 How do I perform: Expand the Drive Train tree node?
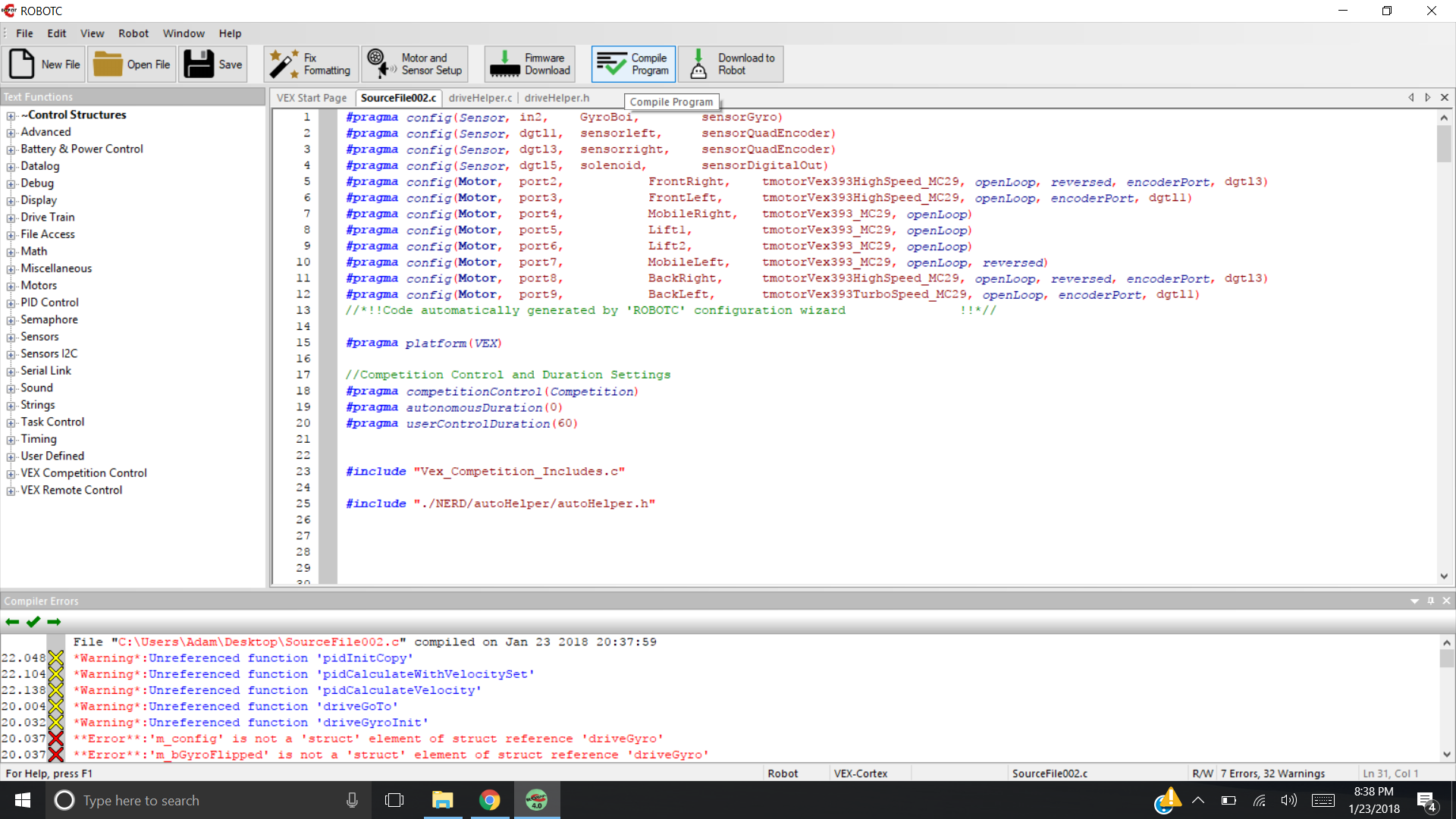tap(11, 218)
